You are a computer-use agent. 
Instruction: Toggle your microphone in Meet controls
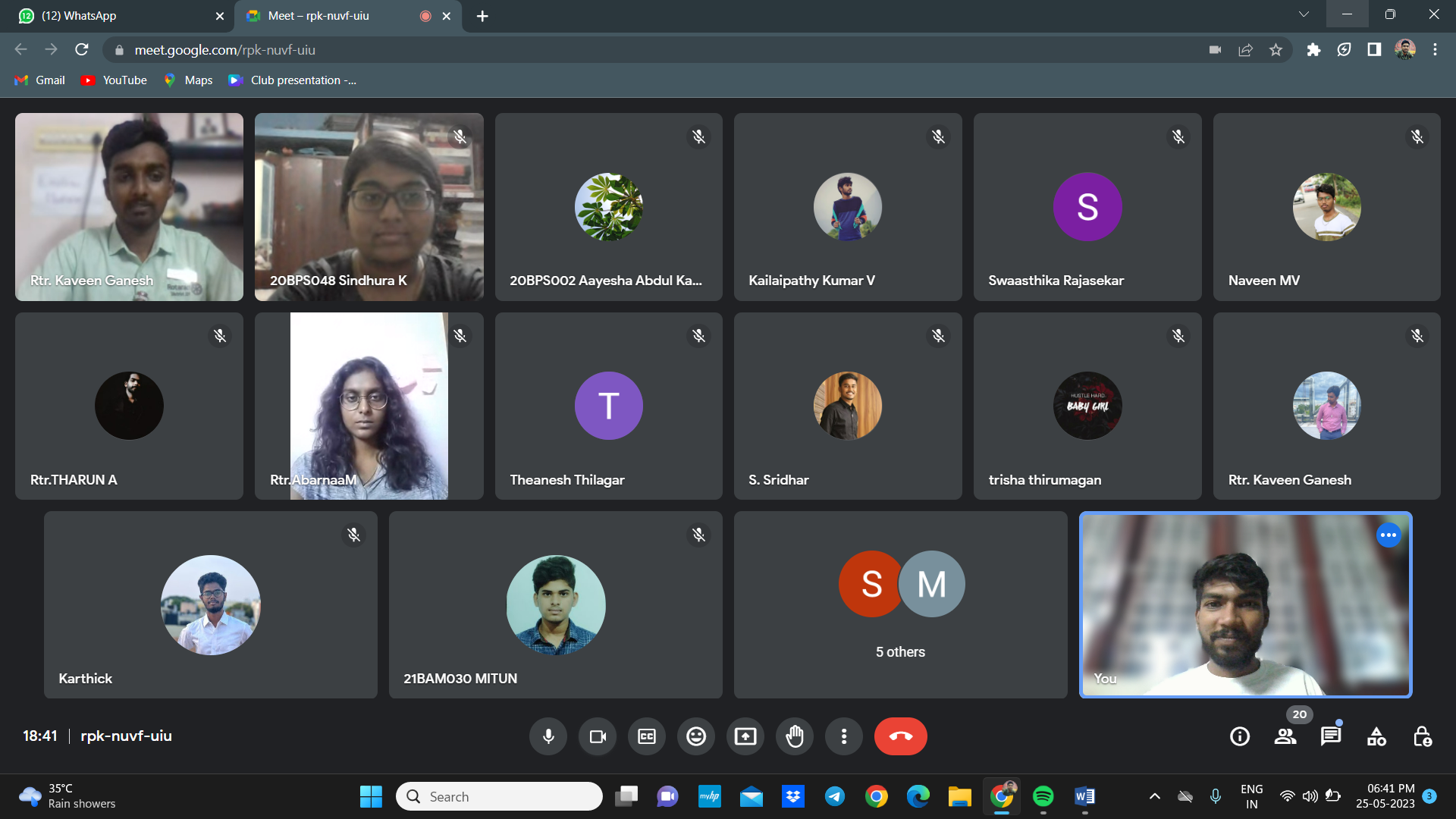[548, 736]
